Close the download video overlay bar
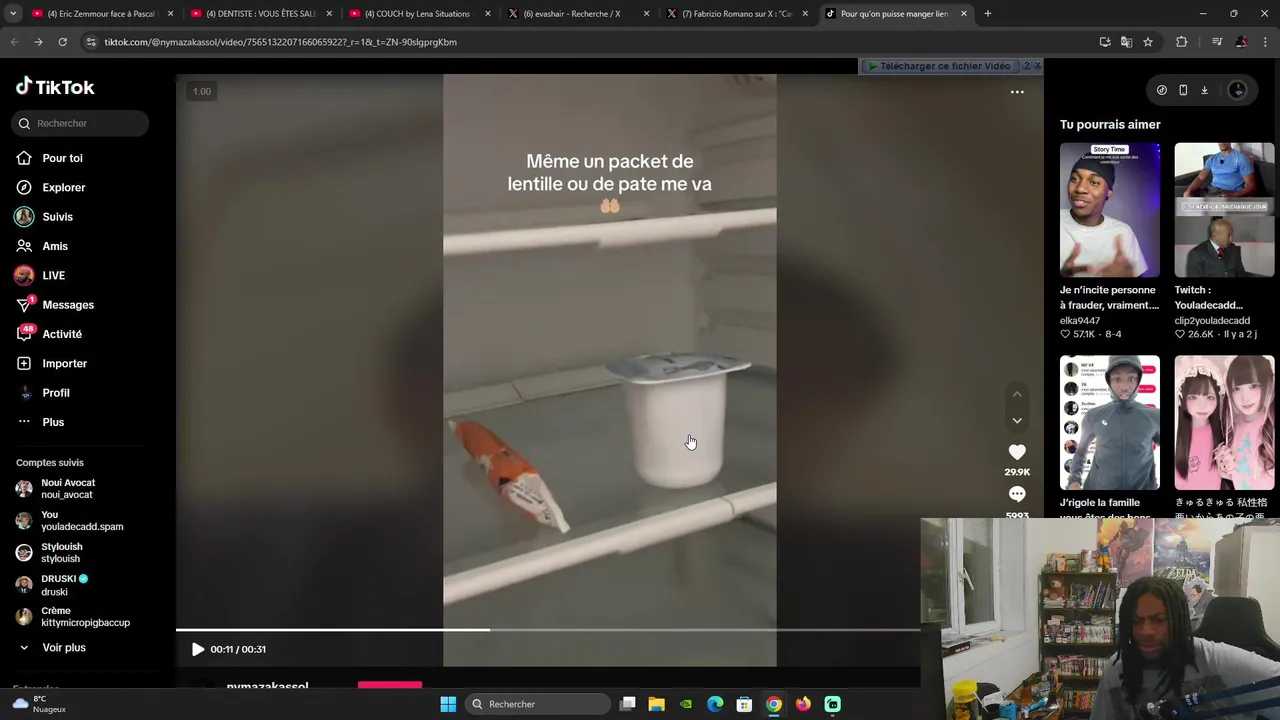Image resolution: width=1280 pixels, height=720 pixels. pos(1037,66)
